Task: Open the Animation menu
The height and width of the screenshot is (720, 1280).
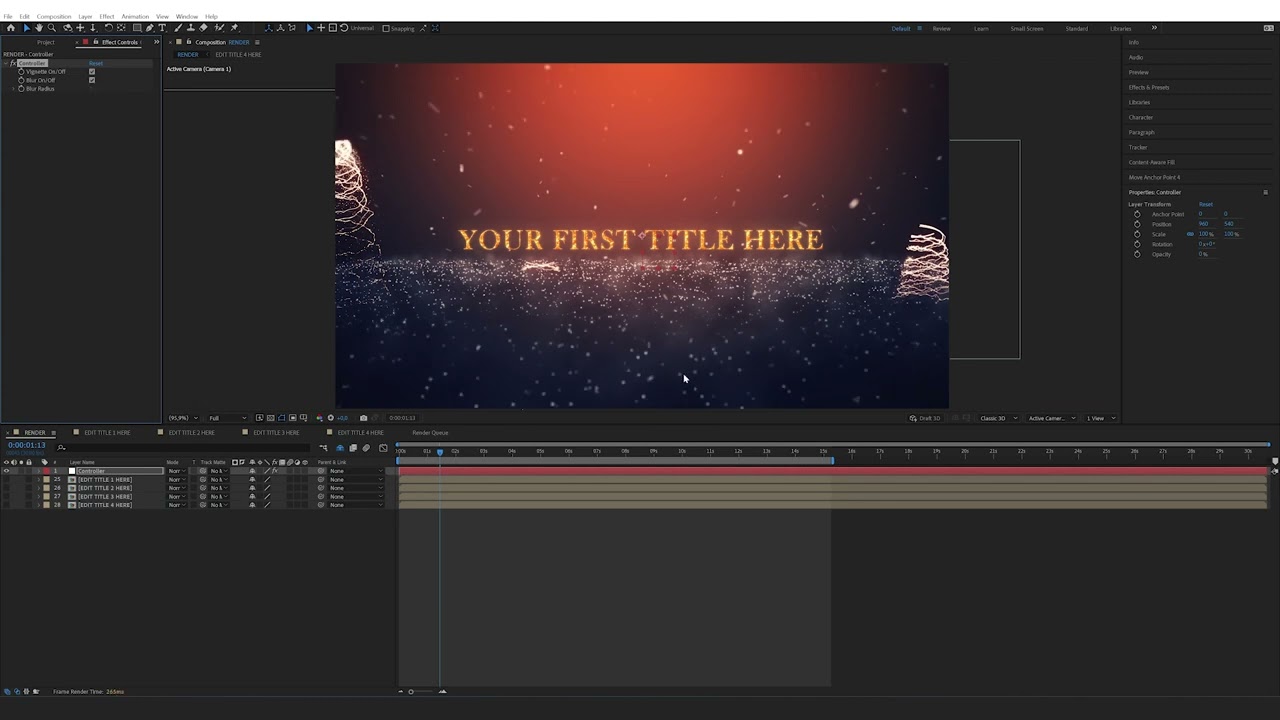Action: pyautogui.click(x=135, y=16)
